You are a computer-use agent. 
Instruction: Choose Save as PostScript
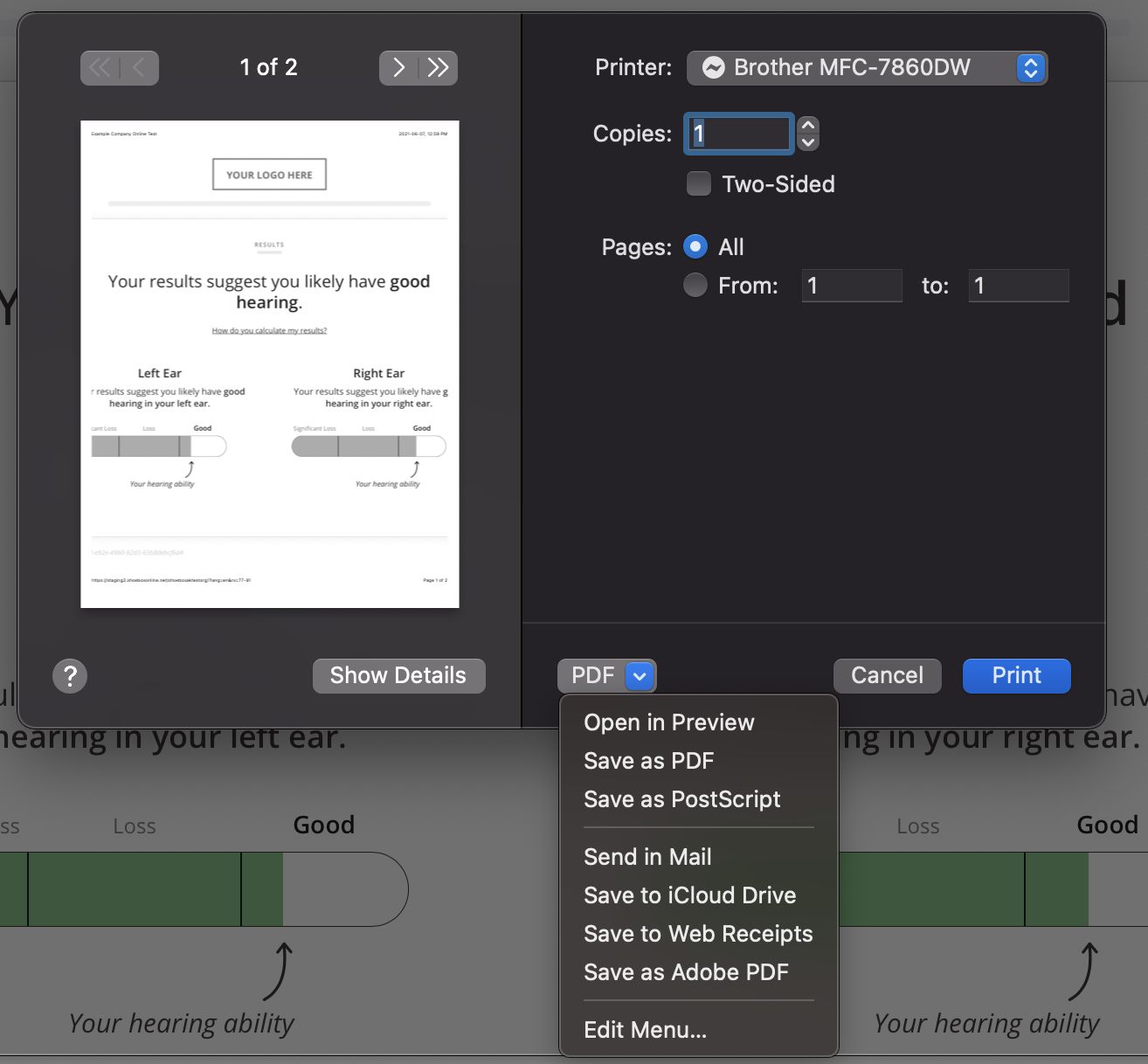coord(698,799)
